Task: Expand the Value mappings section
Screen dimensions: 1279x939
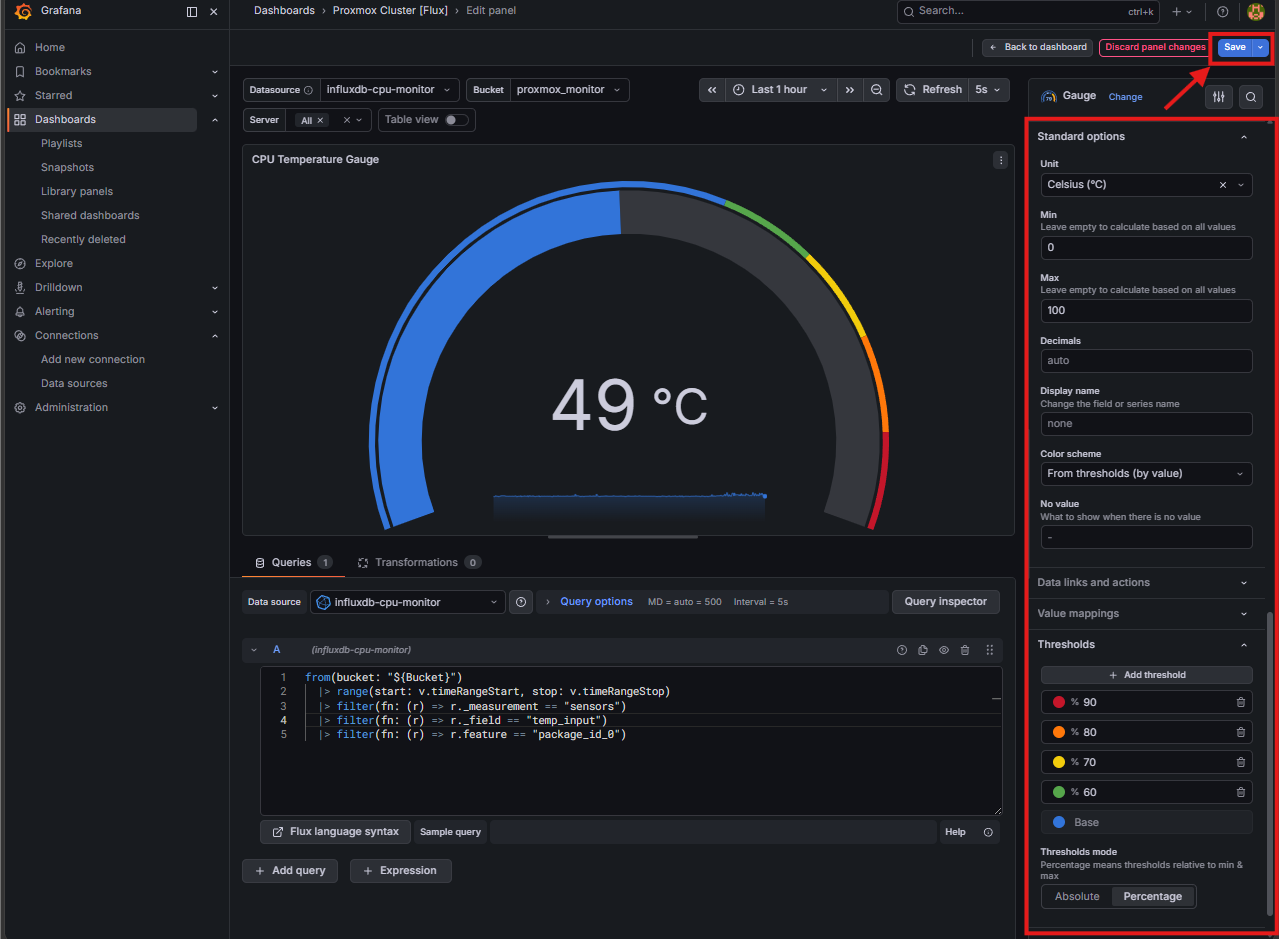Action: coord(1146,613)
